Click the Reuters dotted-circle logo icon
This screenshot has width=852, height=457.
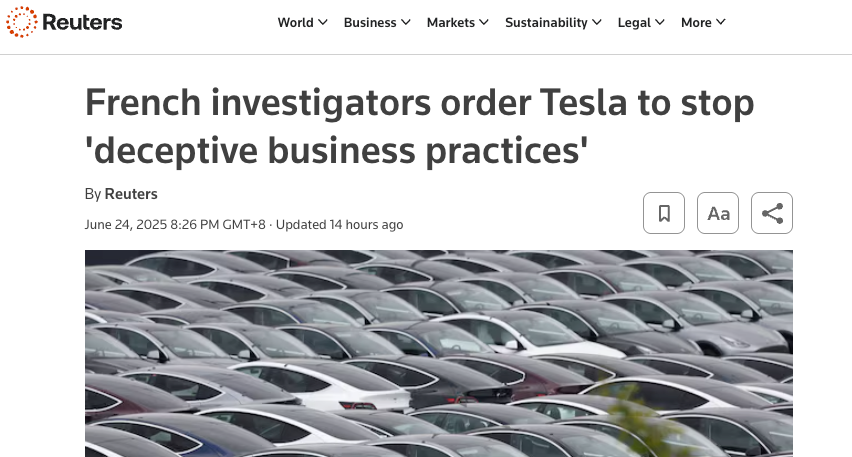tap(22, 22)
